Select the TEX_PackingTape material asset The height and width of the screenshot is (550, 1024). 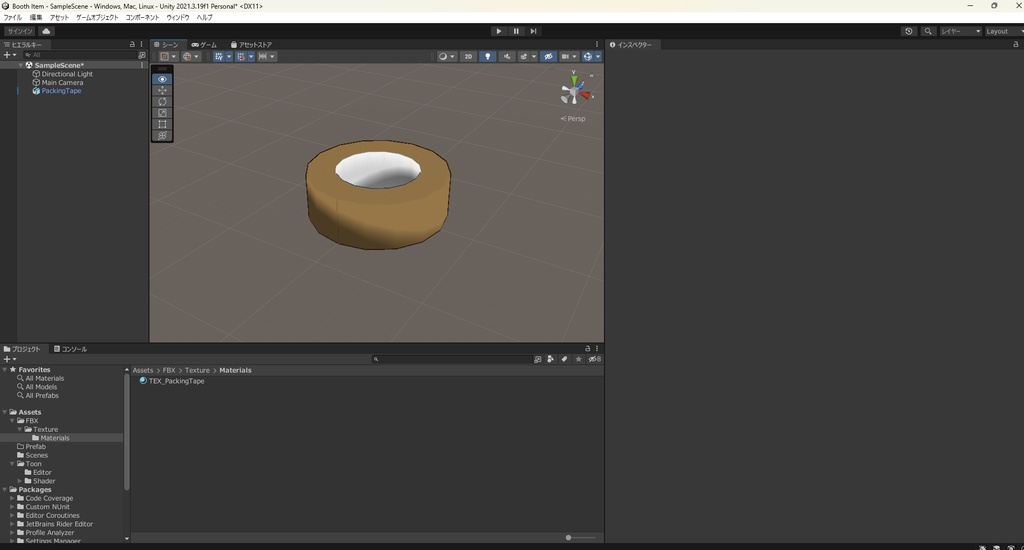point(172,381)
